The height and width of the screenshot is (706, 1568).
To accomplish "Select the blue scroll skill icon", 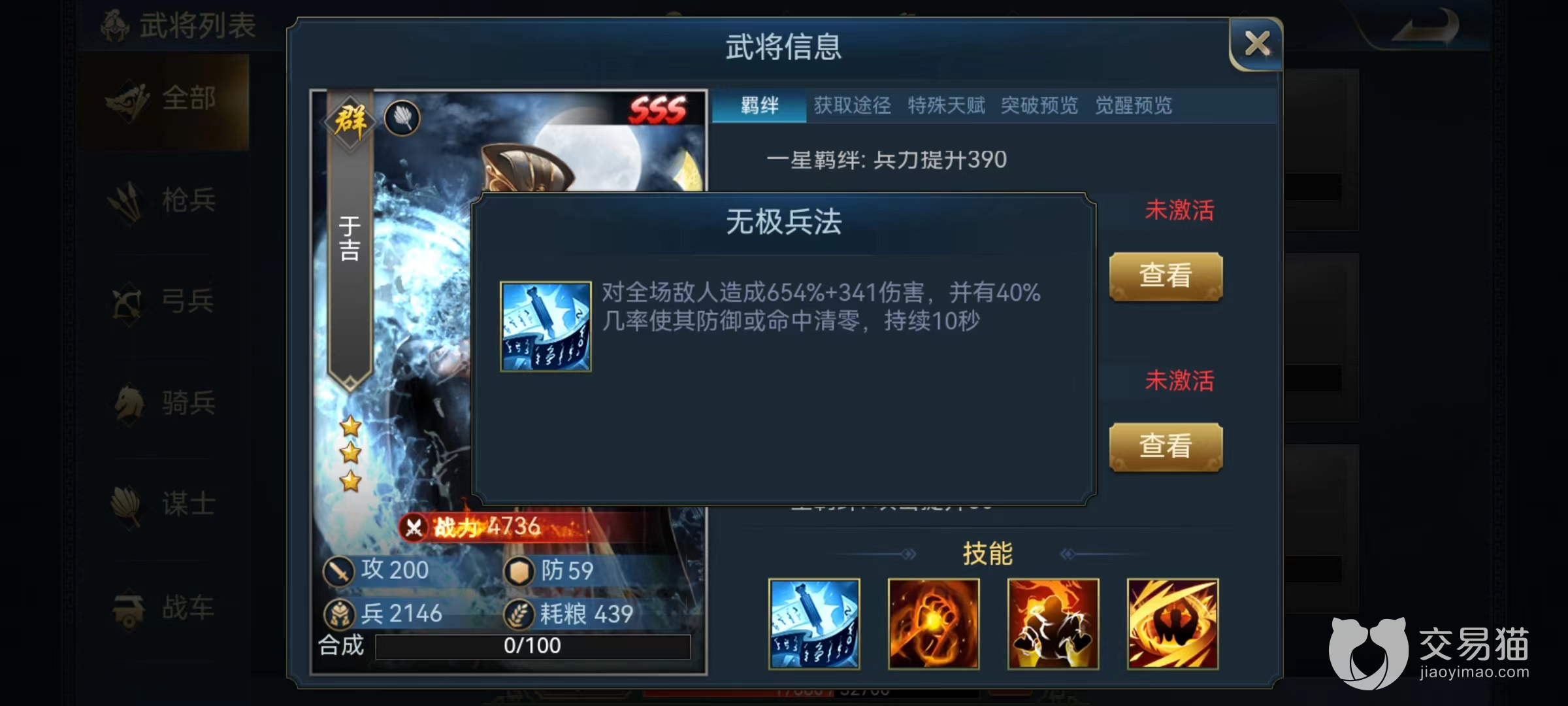I will click(x=814, y=624).
